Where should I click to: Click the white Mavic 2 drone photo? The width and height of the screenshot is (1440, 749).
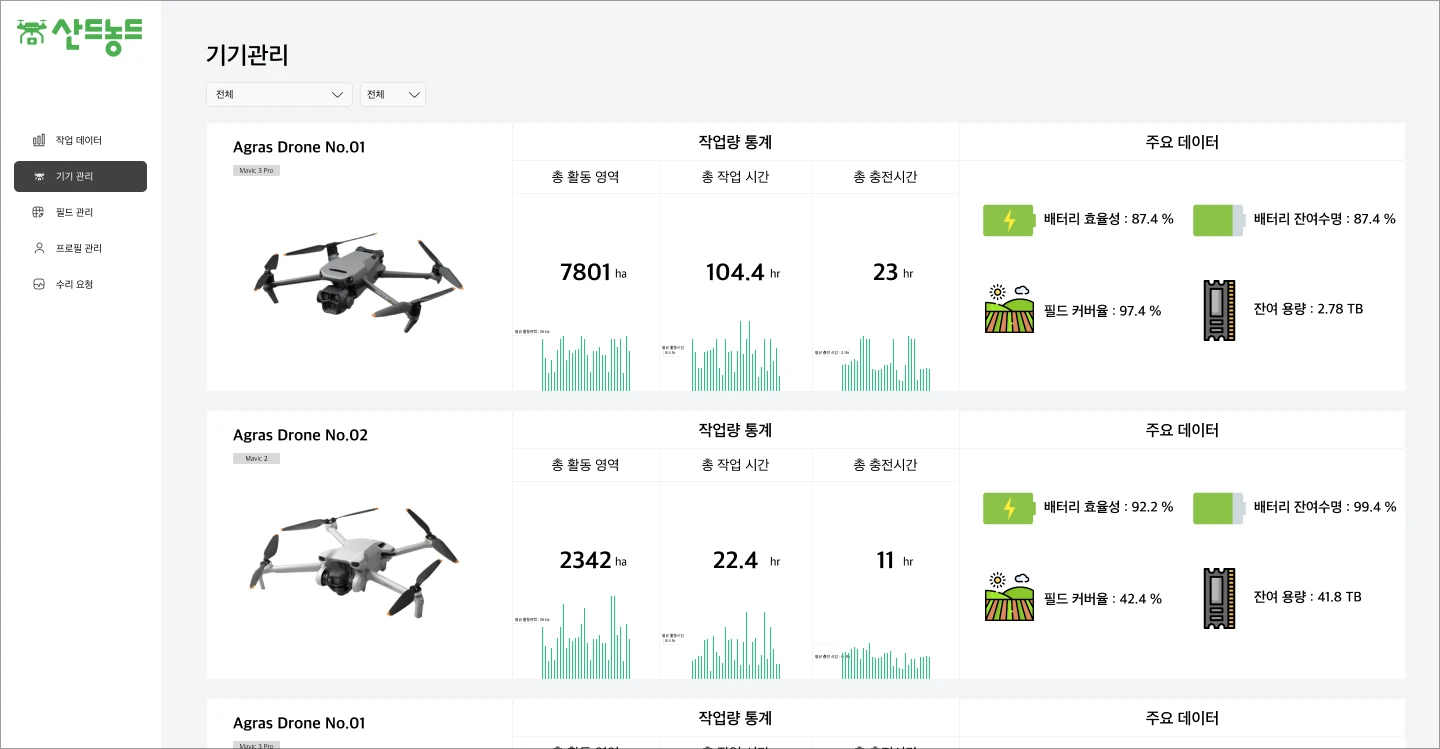point(353,563)
